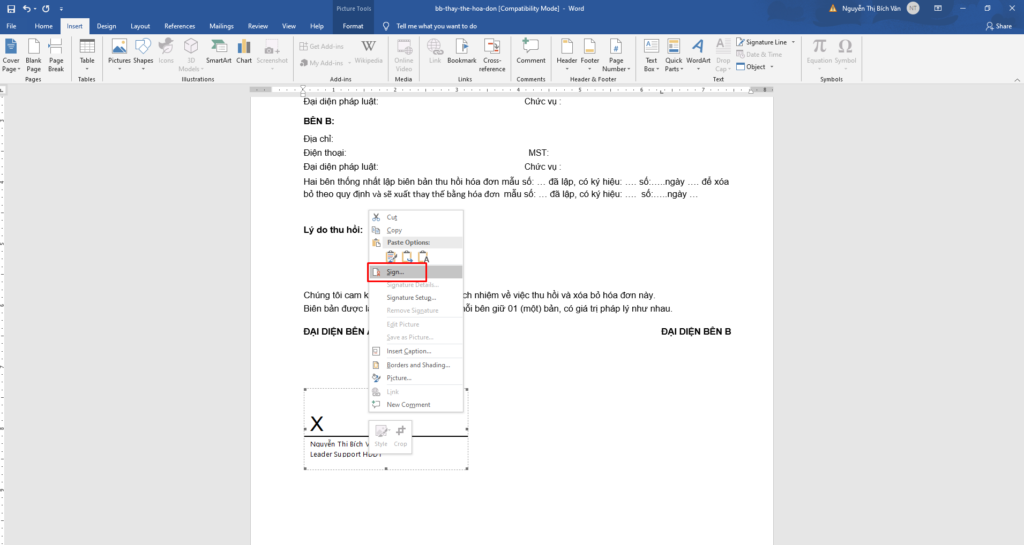Click the WordArt icon
This screenshot has height=545, width=1024.
[x=698, y=52]
